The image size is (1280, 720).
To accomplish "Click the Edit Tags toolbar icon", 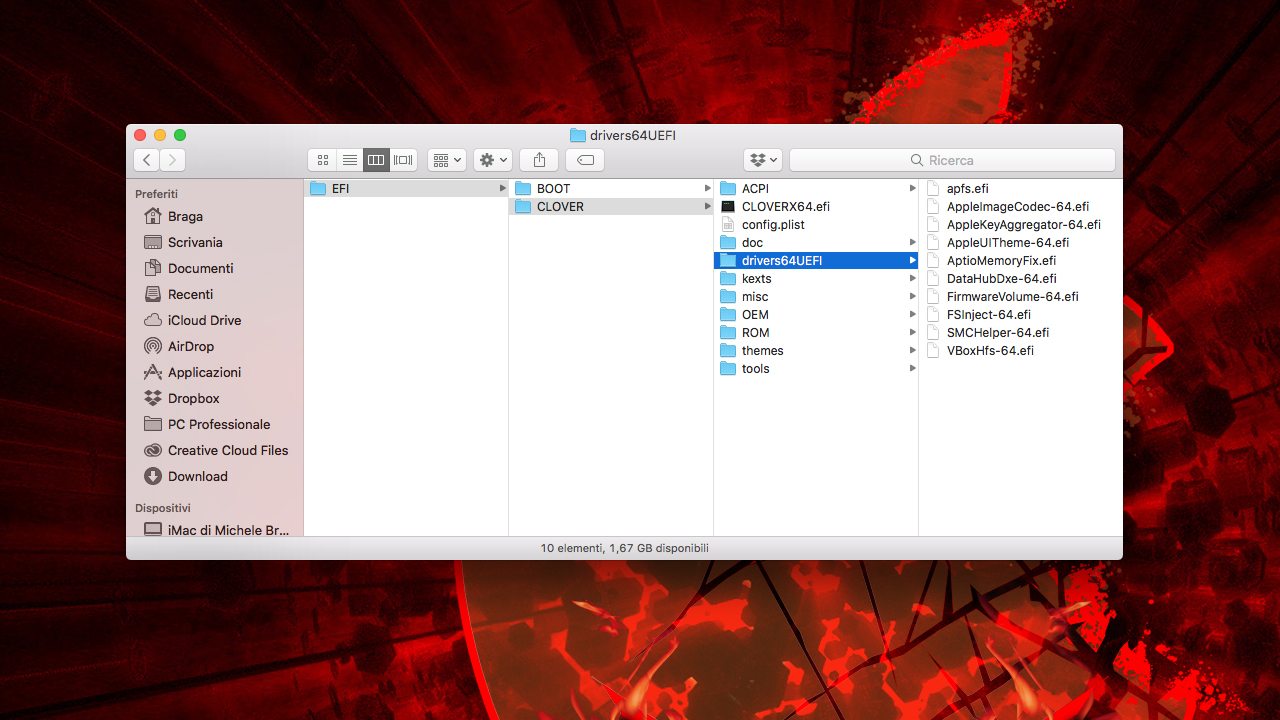I will coord(585,160).
